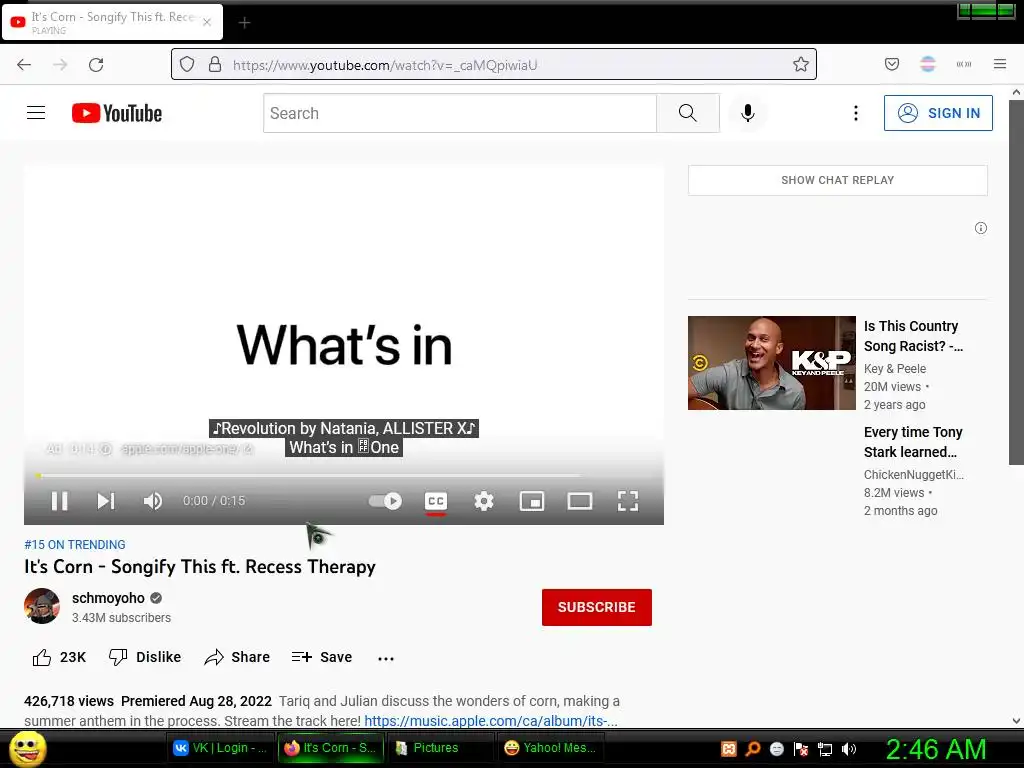Click the tray volume speaker icon
The width and height of the screenshot is (1024, 768).
848,749
